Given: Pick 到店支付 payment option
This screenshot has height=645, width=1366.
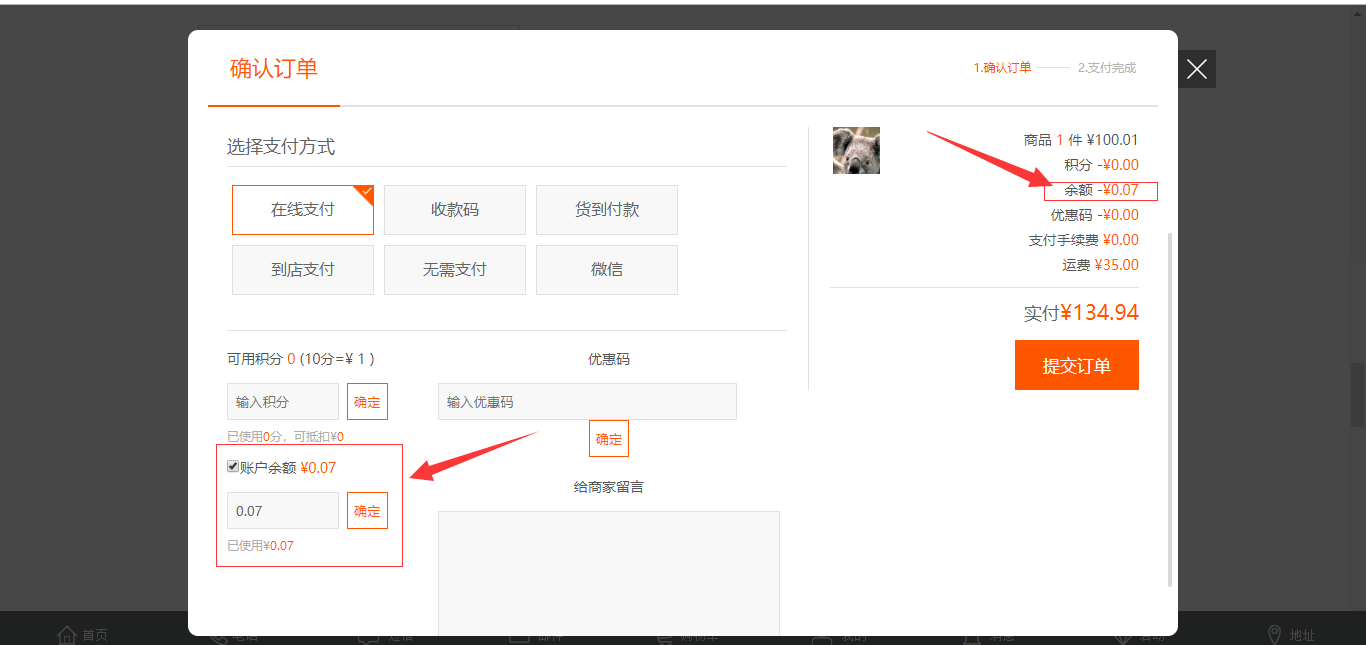Looking at the screenshot, I should (x=302, y=270).
